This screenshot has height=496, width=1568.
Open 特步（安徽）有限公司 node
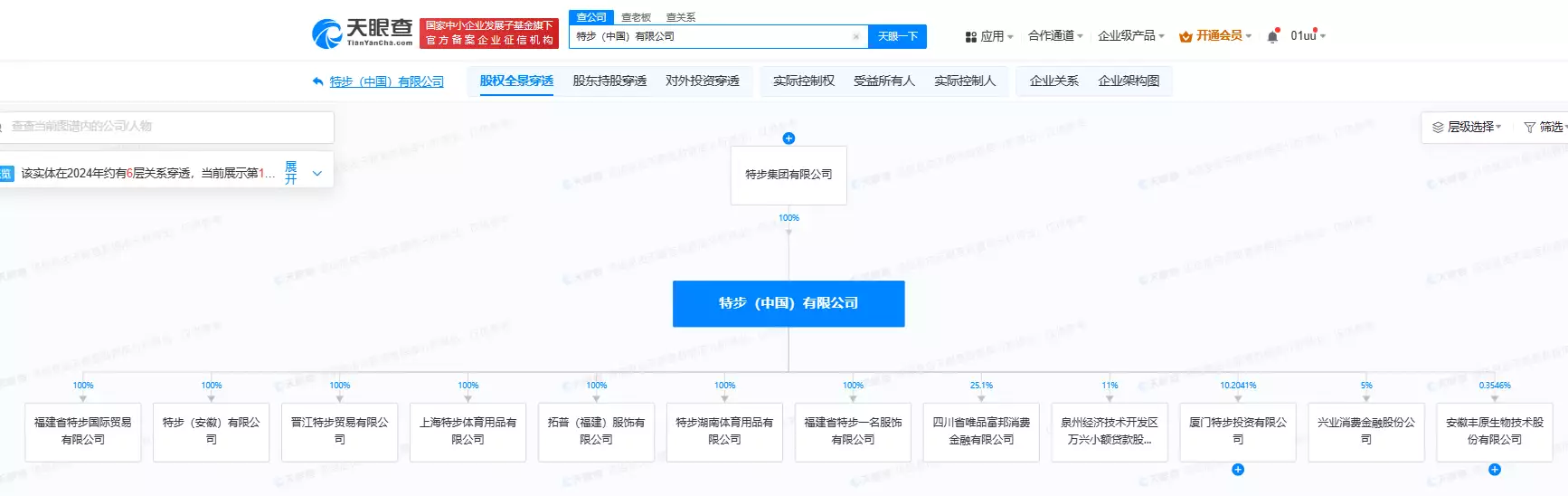(x=212, y=432)
